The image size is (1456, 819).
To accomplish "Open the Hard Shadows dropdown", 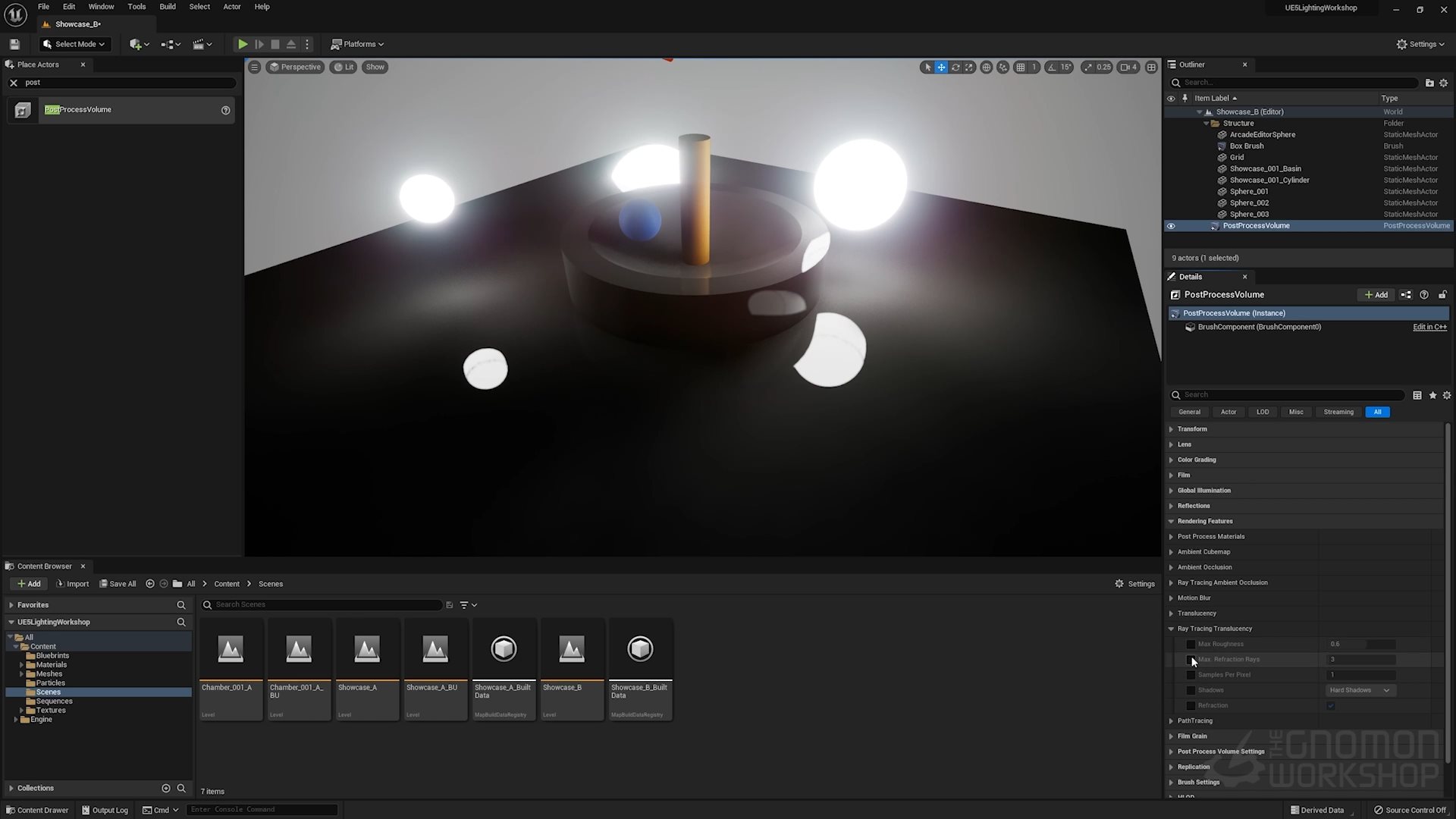I will pos(1360,690).
